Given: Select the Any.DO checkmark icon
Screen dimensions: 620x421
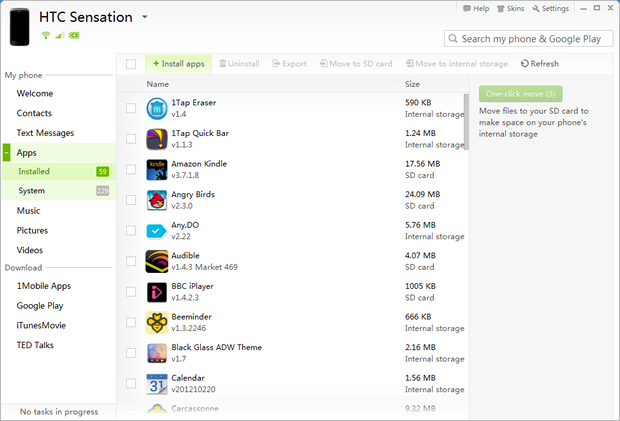Looking at the screenshot, I should coord(157,231).
